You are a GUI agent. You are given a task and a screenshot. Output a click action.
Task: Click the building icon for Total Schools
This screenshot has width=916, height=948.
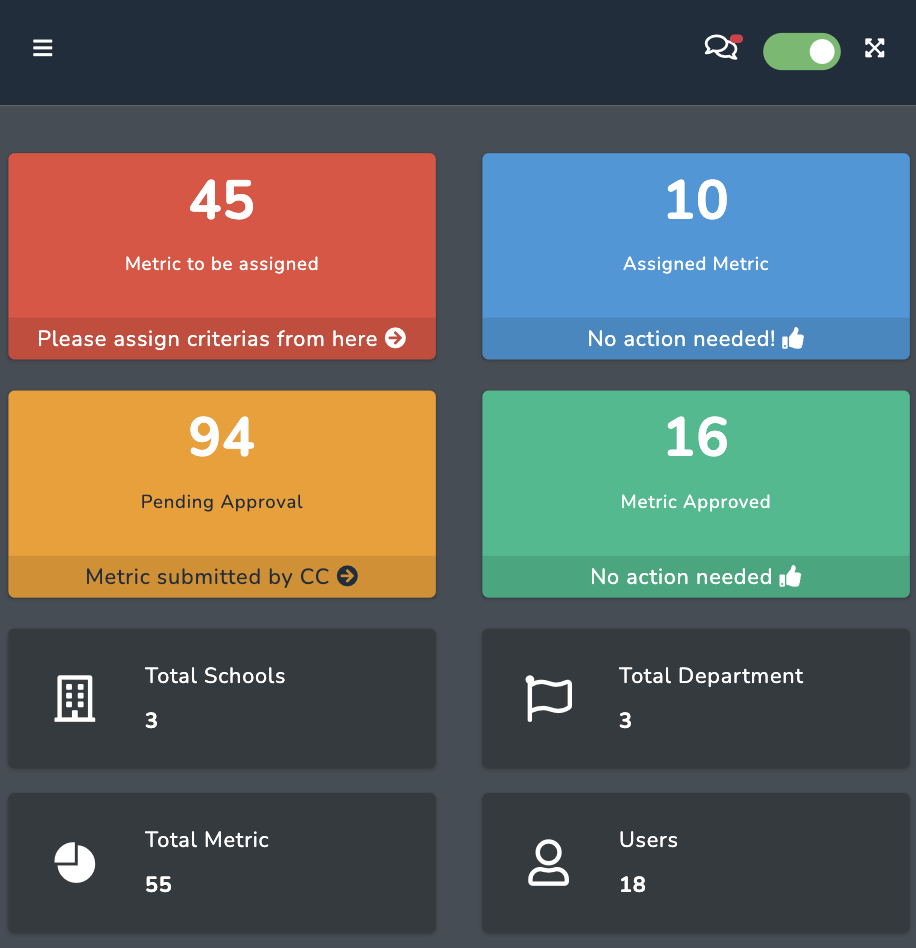(74, 698)
